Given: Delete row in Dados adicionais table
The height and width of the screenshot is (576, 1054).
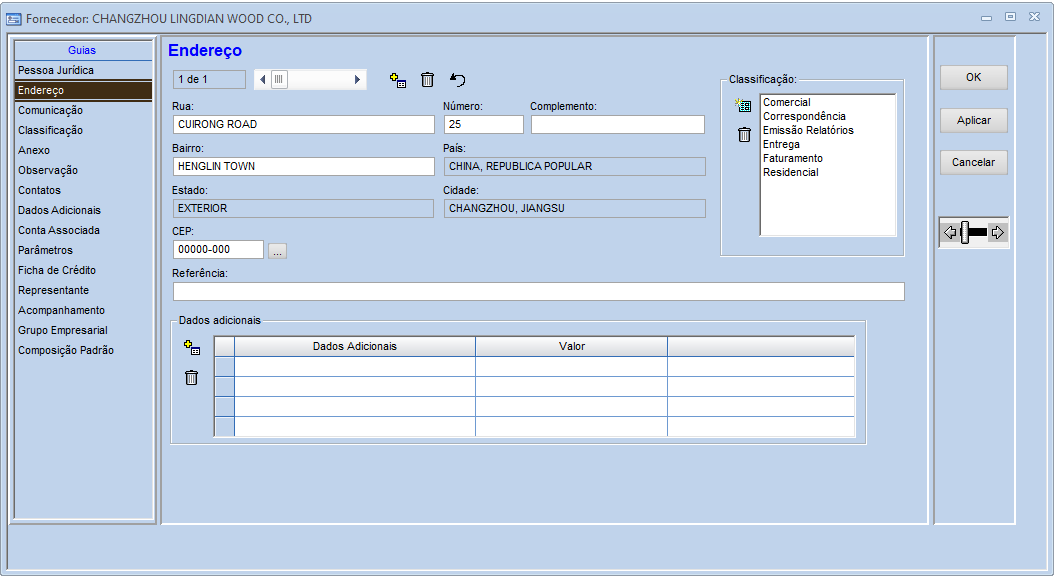Looking at the screenshot, I should (x=192, y=377).
